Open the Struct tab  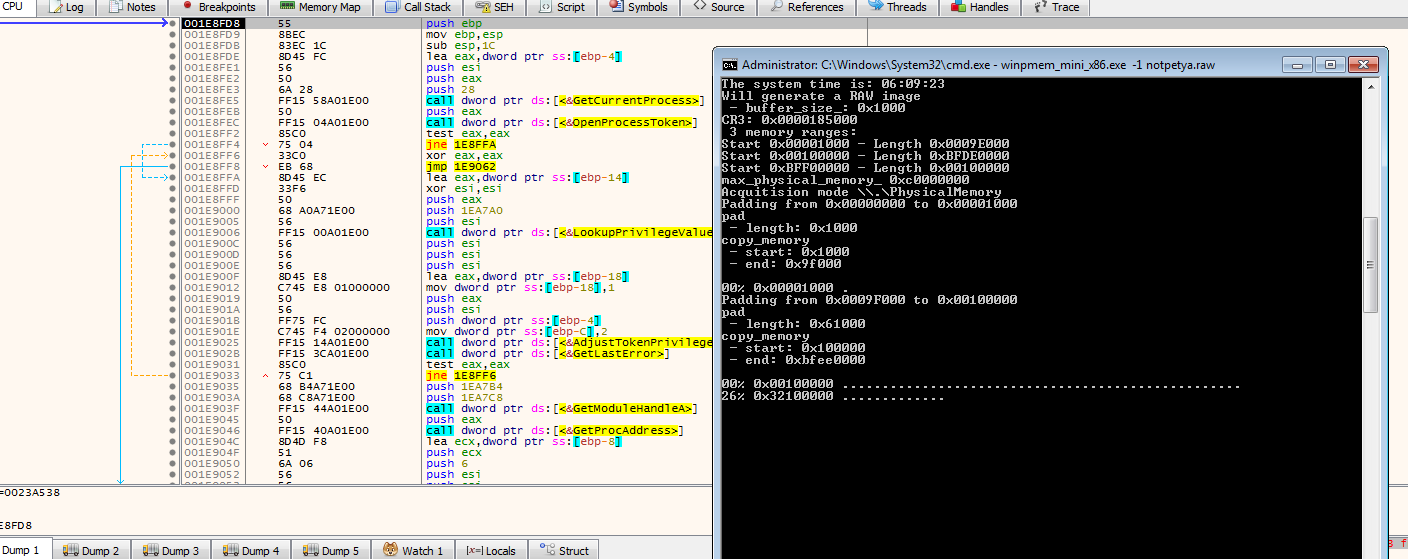[564, 550]
